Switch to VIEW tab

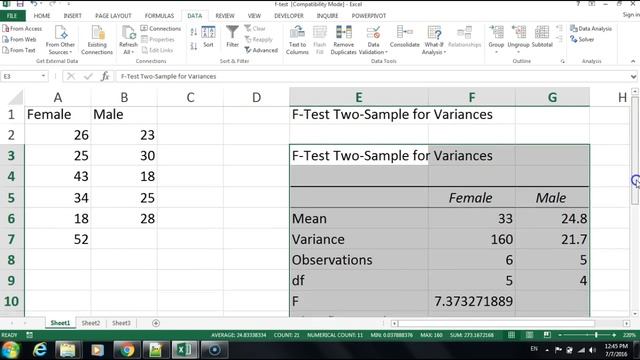pos(254,16)
